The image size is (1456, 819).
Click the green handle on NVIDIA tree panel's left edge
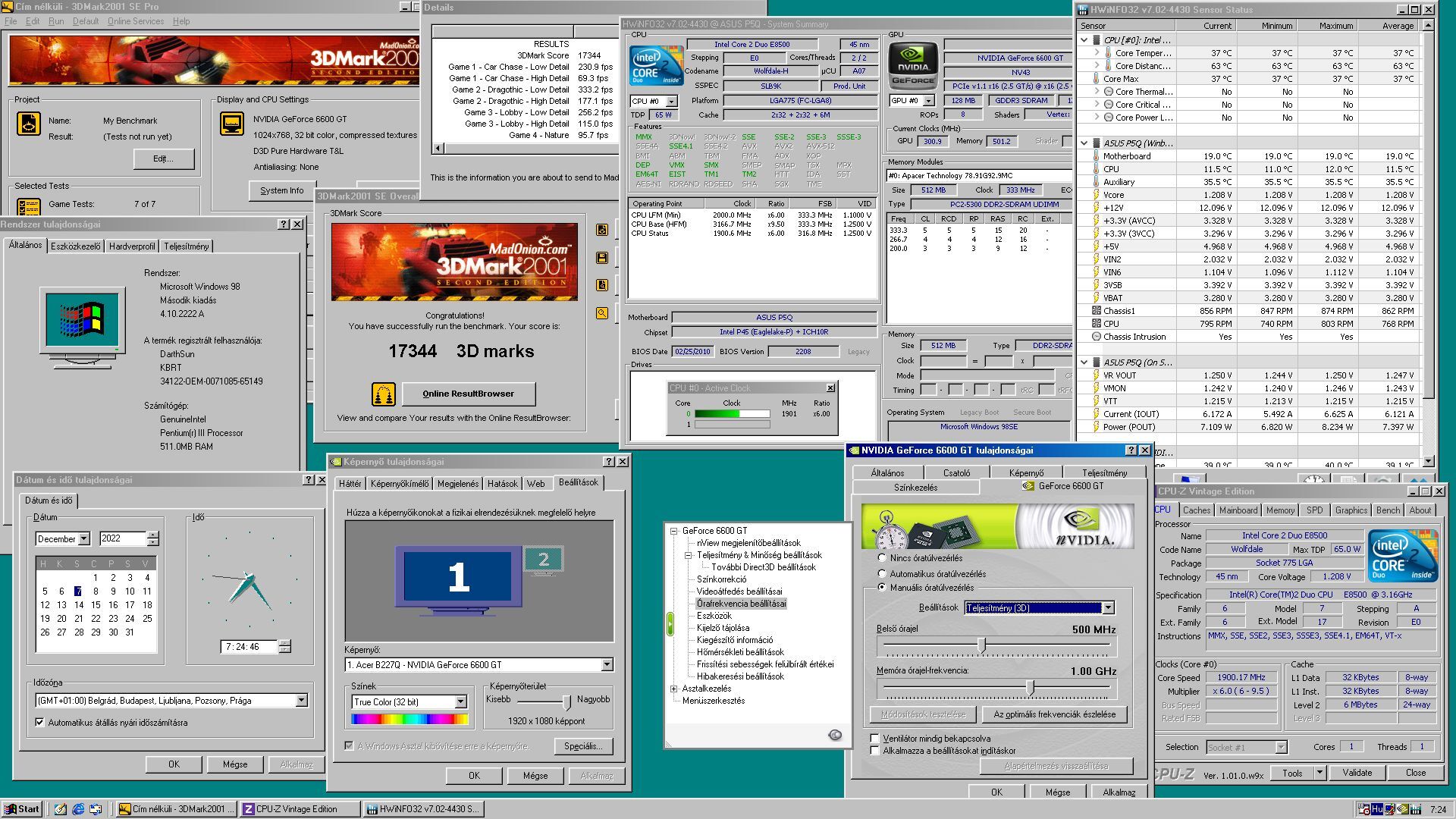(670, 623)
